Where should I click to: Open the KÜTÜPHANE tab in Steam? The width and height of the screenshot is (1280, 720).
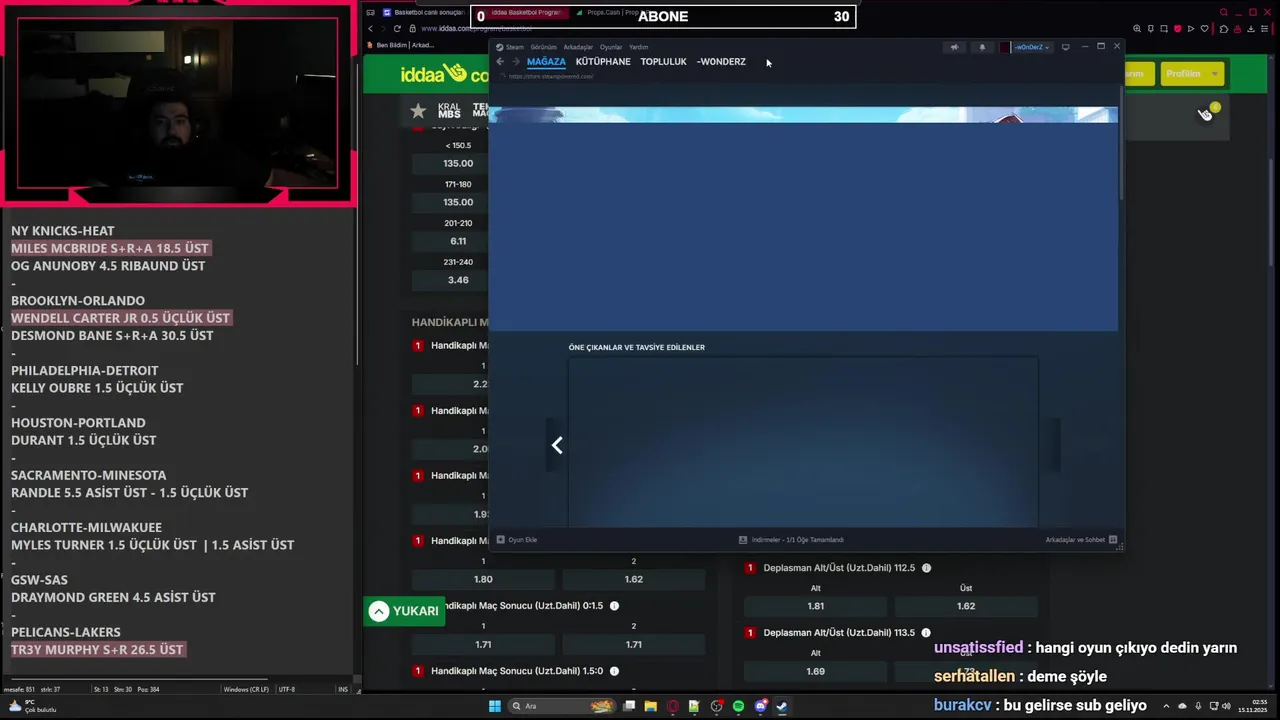coord(603,62)
